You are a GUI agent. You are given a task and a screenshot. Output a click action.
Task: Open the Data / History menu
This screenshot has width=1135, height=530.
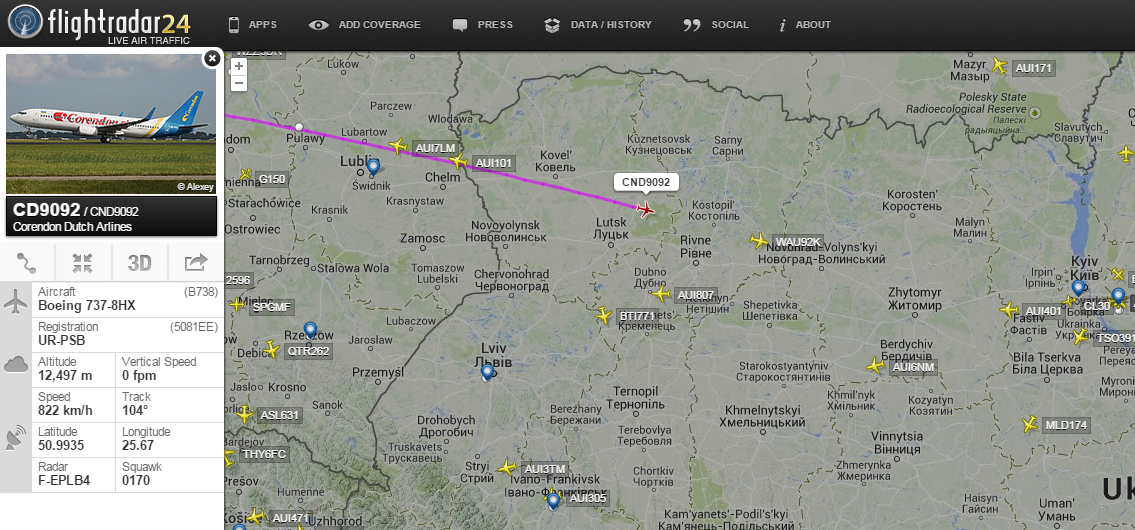click(x=598, y=25)
